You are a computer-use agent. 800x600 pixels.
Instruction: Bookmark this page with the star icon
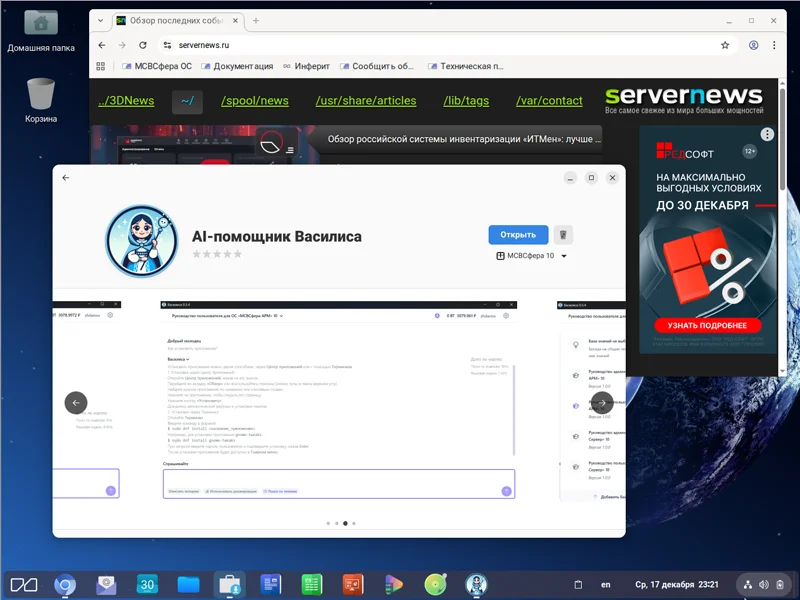pos(725,45)
